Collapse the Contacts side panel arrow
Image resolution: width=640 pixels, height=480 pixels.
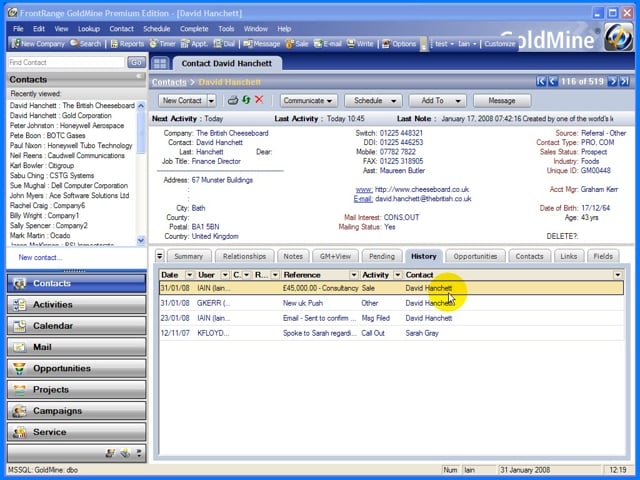(139, 76)
